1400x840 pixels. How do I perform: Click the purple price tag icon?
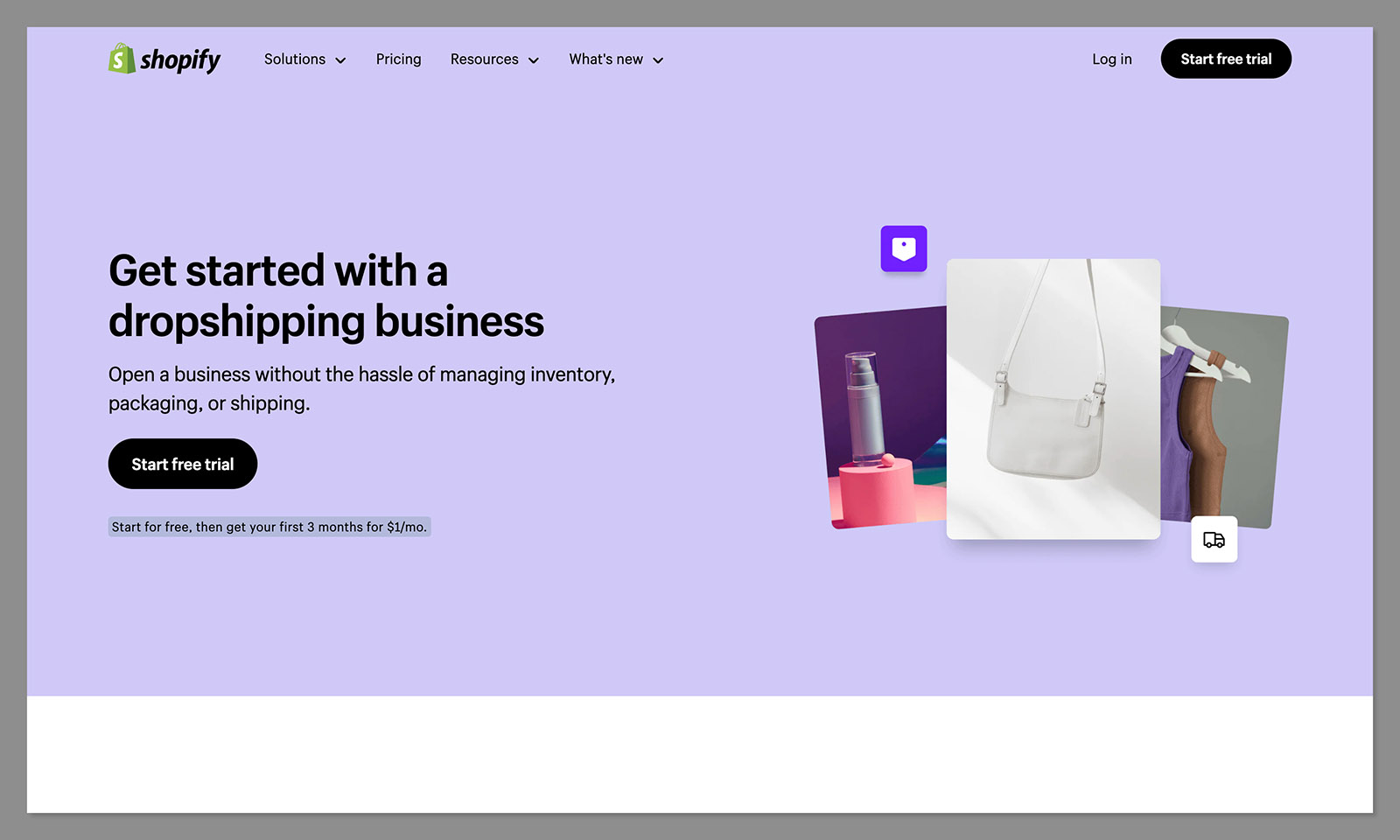coord(903,249)
